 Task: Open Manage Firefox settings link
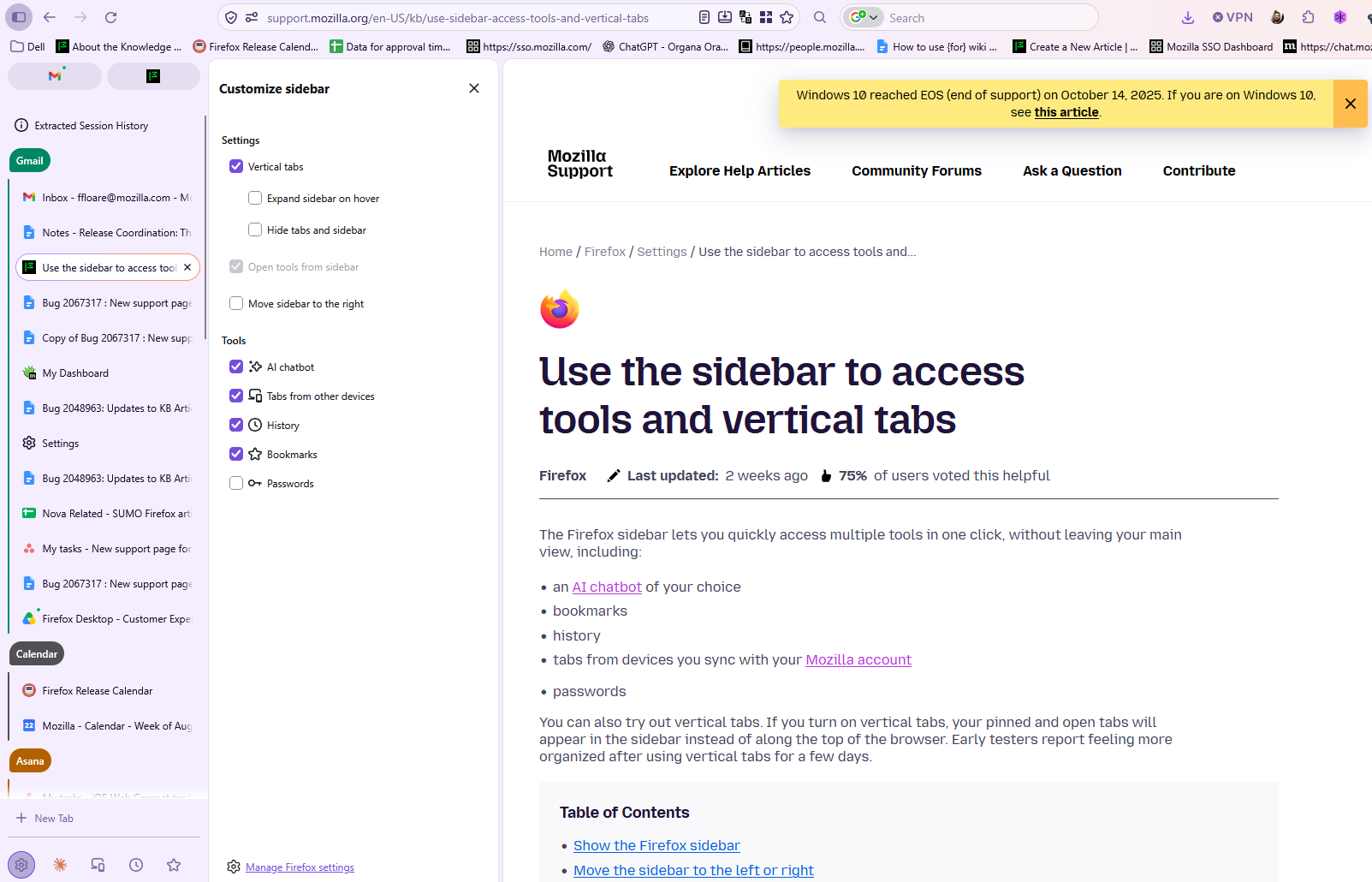click(x=300, y=867)
